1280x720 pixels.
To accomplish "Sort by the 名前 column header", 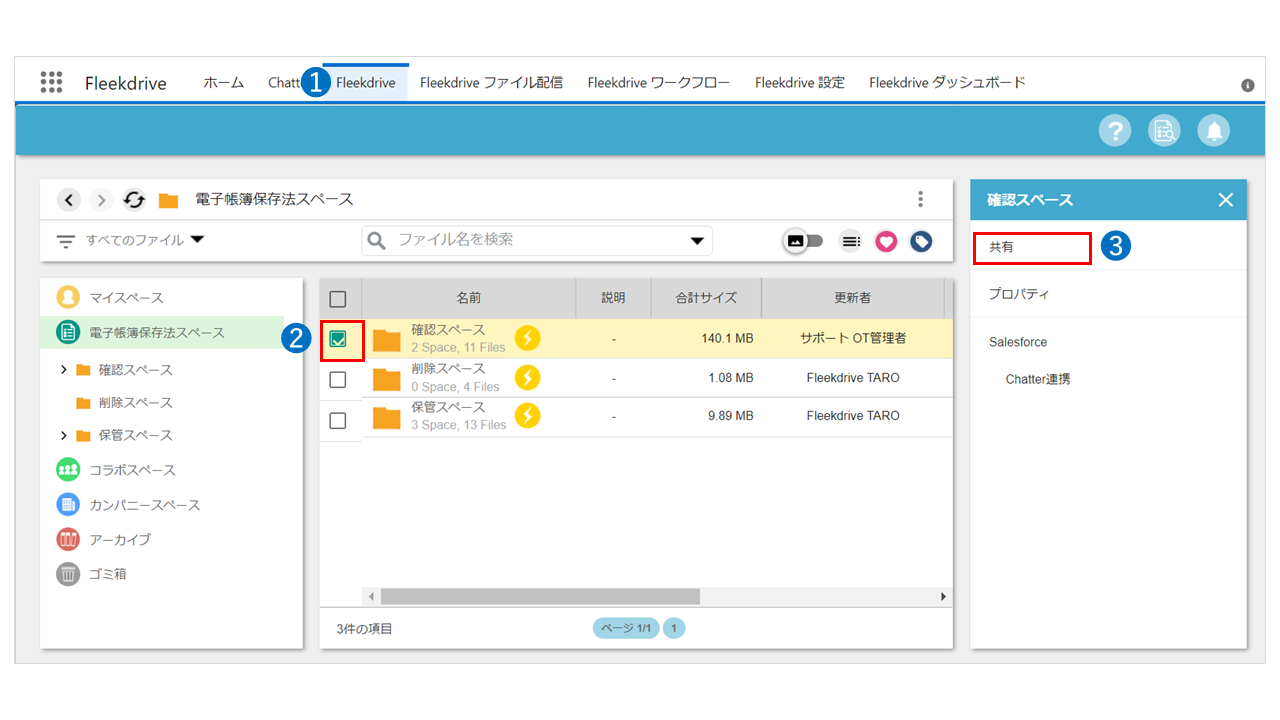I will 468,298.
